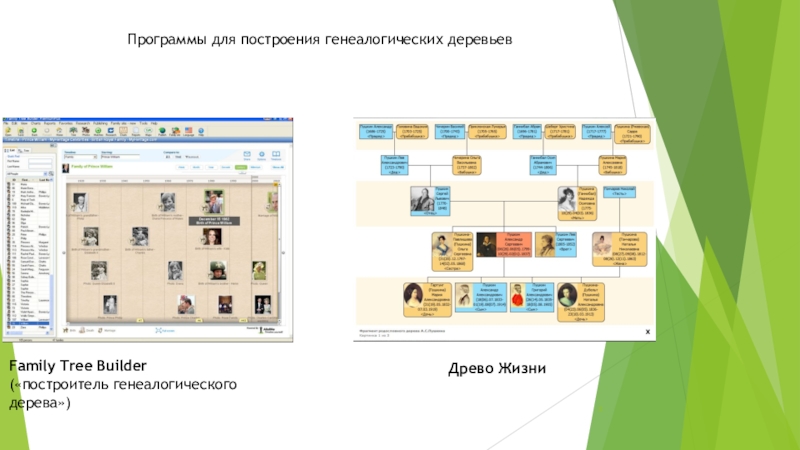Screen dimensions: 800x450
Task: Click the blue Help question-mark toolbar icon
Action: click(201, 132)
